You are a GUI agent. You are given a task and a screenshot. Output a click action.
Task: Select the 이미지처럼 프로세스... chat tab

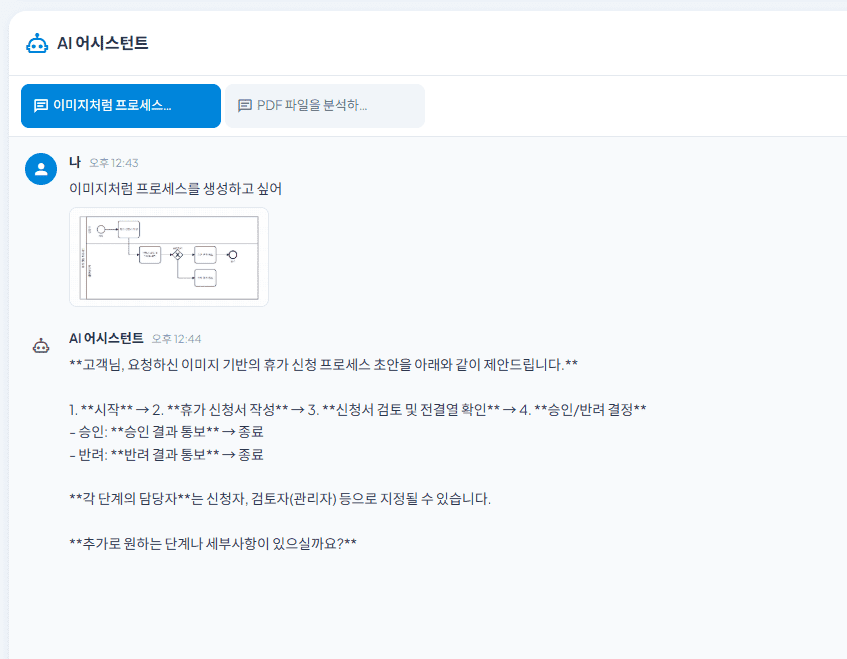(121, 106)
